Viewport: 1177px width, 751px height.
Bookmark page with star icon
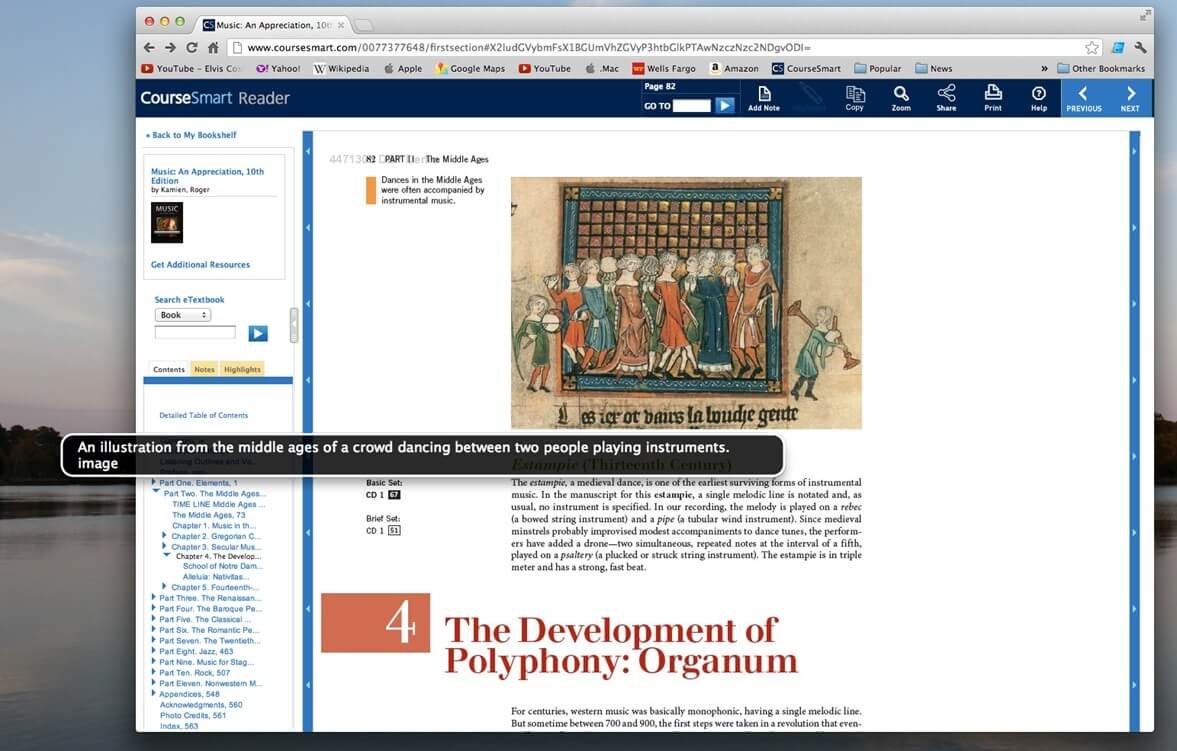[x=1091, y=47]
